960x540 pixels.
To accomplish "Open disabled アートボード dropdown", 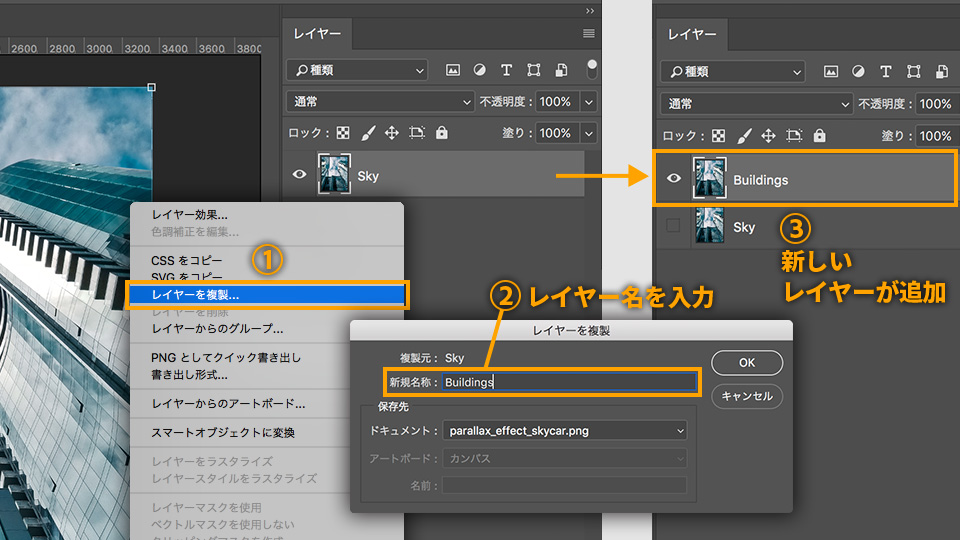I will pyautogui.click(x=564, y=458).
